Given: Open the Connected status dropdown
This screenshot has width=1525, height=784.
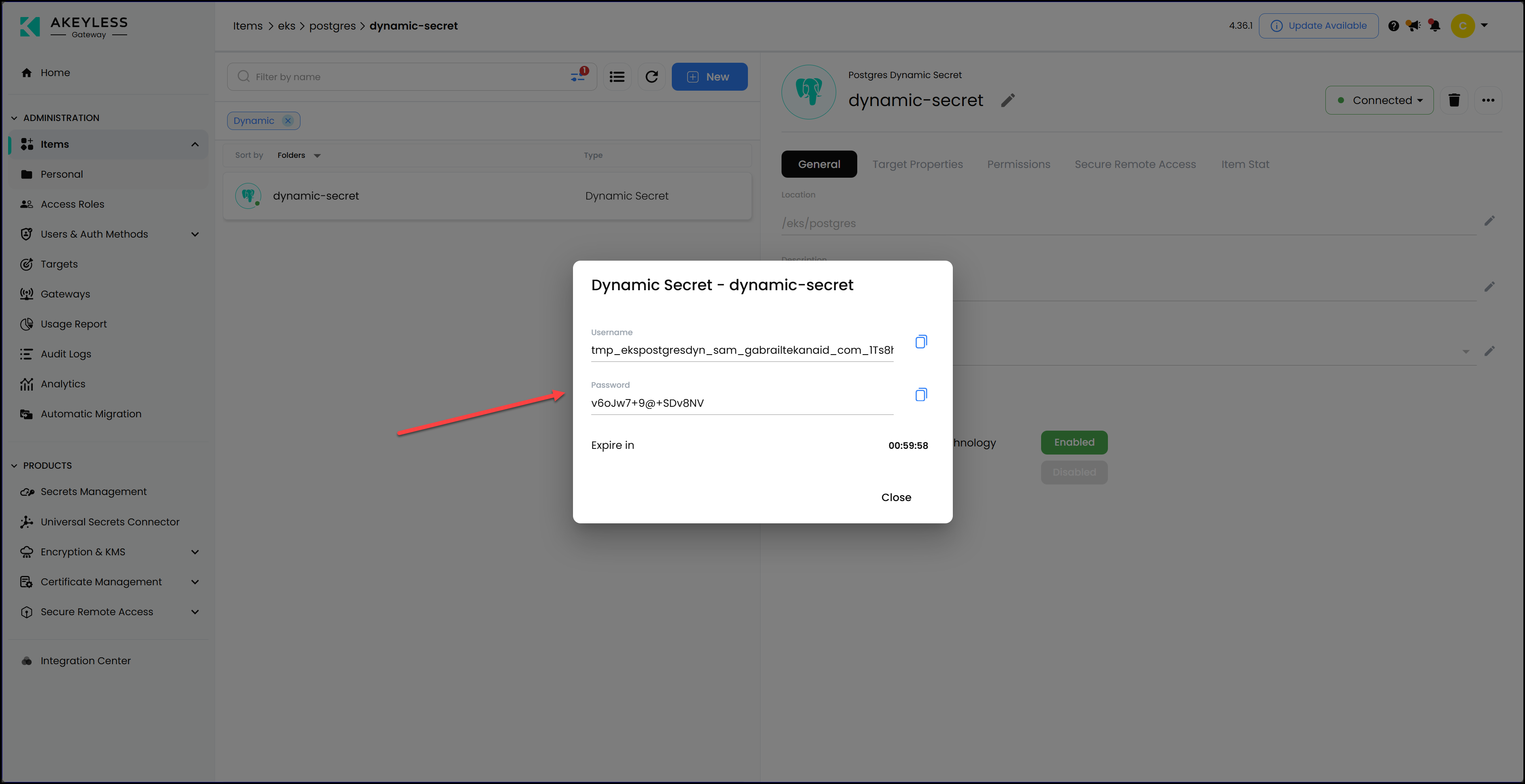Looking at the screenshot, I should click(1379, 100).
